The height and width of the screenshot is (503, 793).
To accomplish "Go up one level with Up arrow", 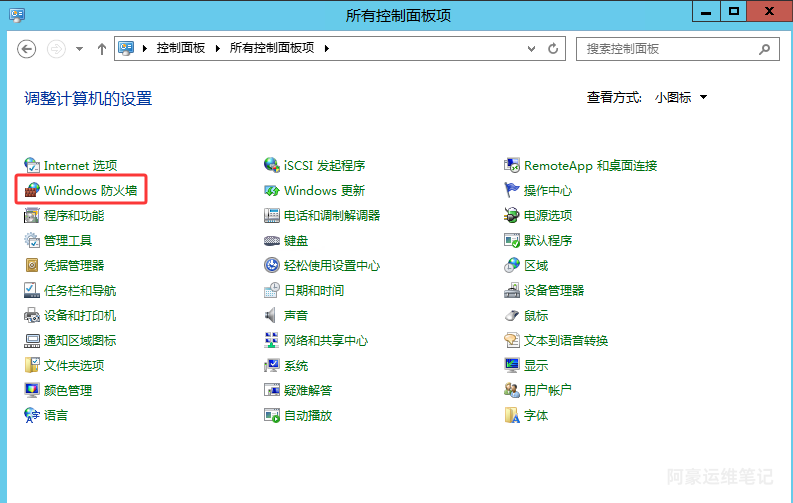I will click(x=102, y=49).
